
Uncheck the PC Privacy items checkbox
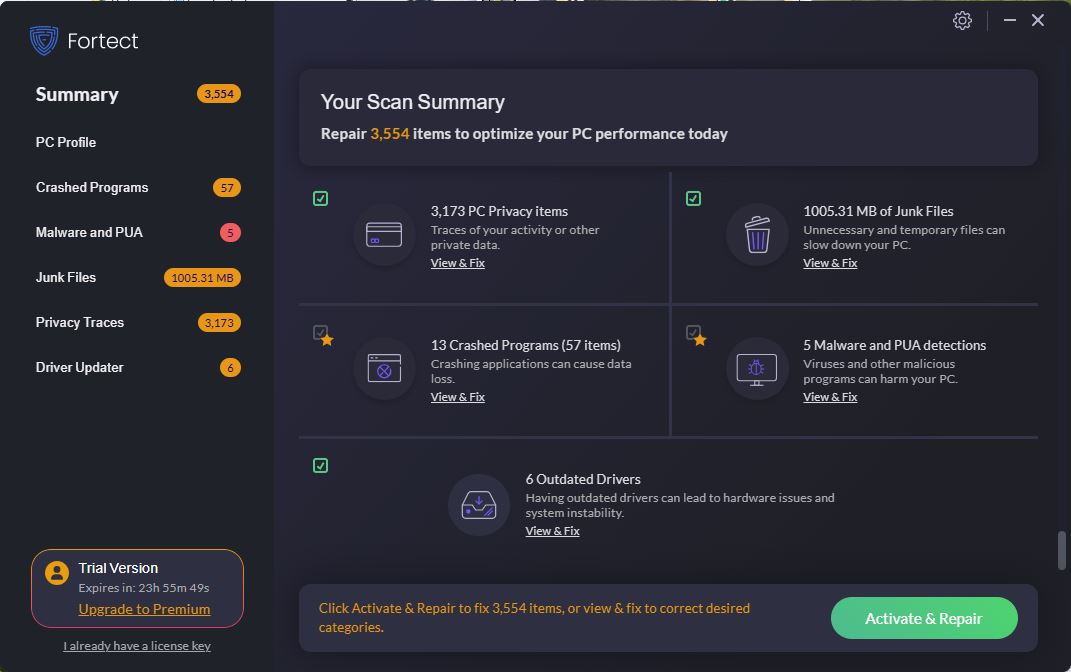point(320,199)
